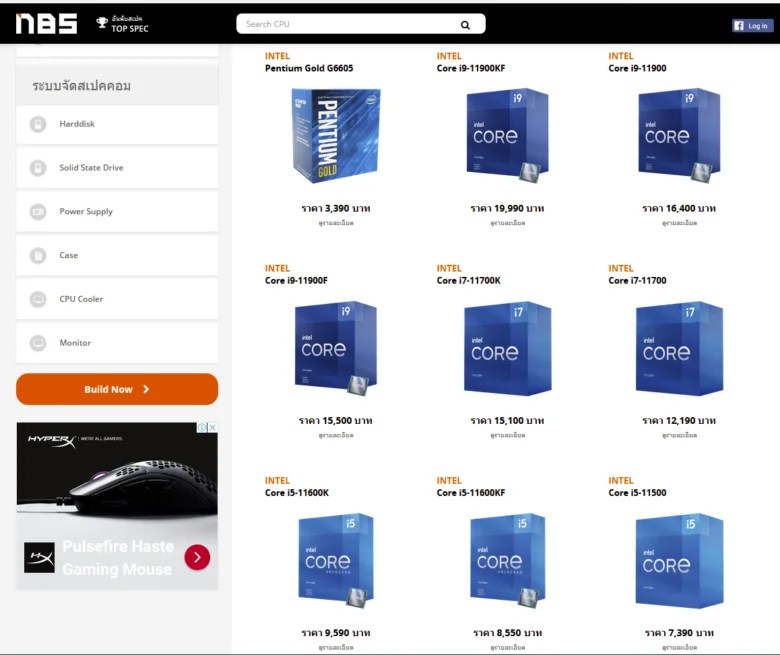The image size is (780, 655).
Task: Open the Pentium Gold G6605 product image
Action: point(336,135)
